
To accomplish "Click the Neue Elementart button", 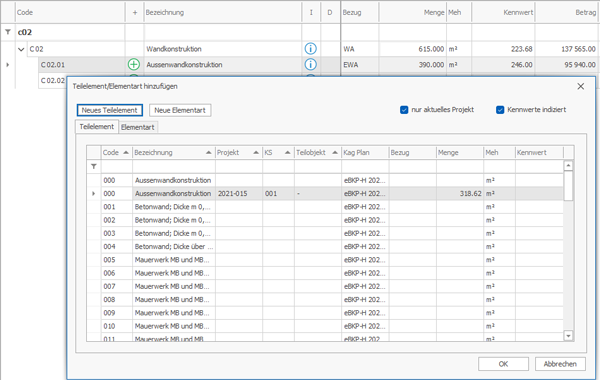I will (x=180, y=110).
